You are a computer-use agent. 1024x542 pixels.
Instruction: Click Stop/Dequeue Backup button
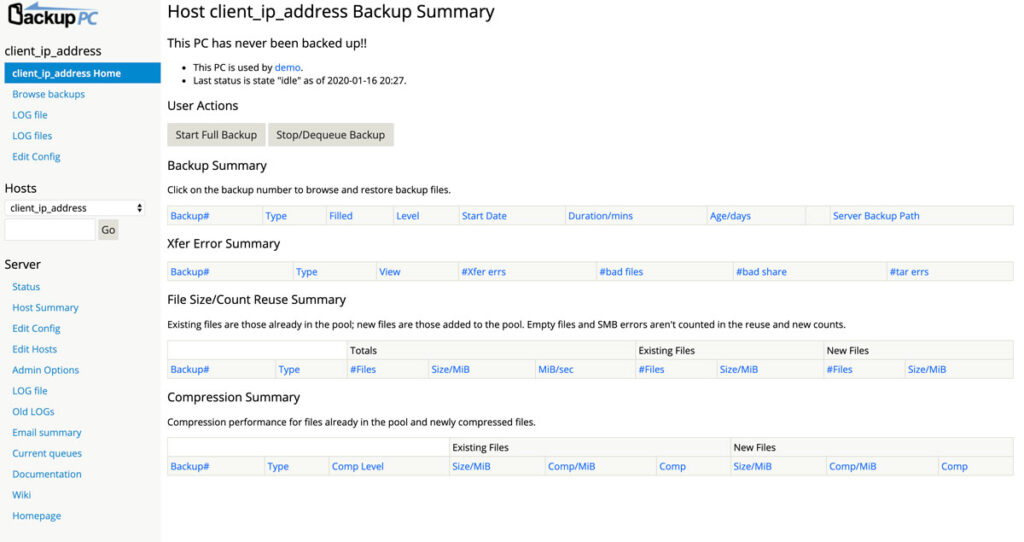click(330, 135)
